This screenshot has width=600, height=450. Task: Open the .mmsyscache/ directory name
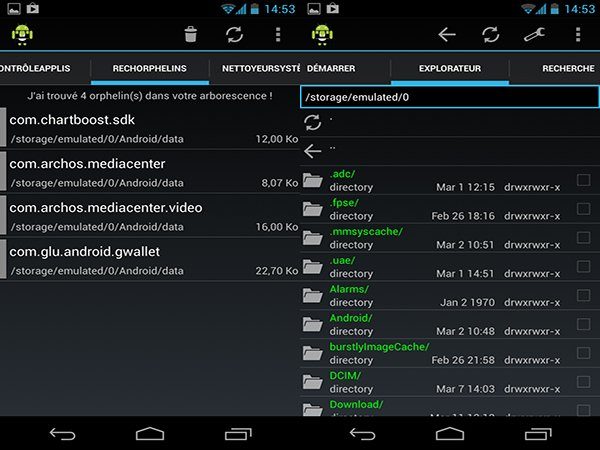(x=366, y=232)
